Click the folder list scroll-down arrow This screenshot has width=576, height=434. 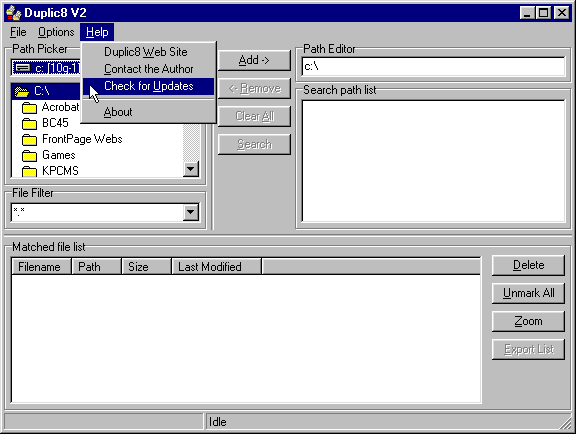tap(191, 169)
